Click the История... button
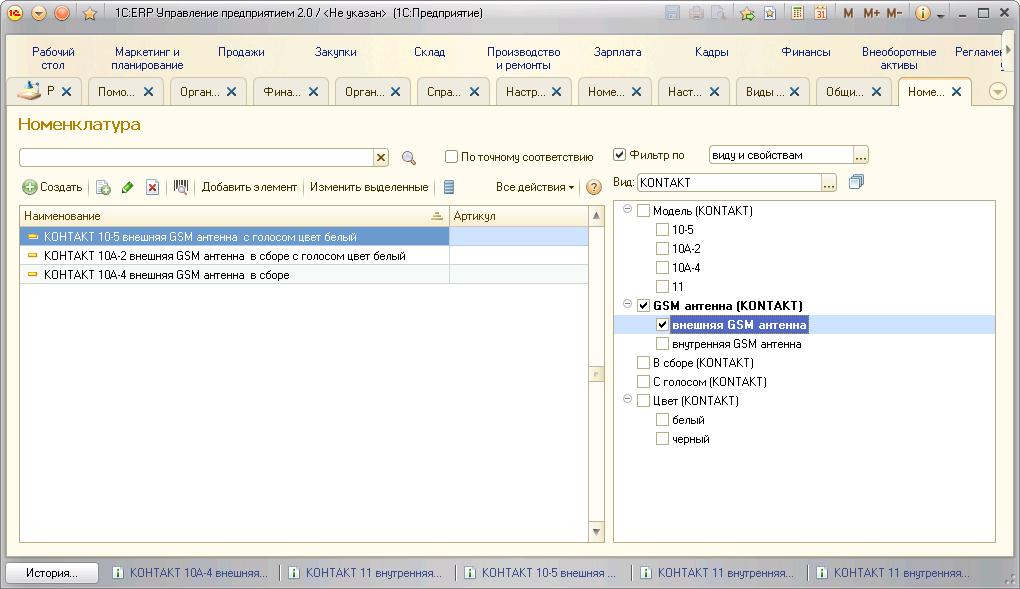Viewport: 1020px width, 589px height. coord(52,573)
